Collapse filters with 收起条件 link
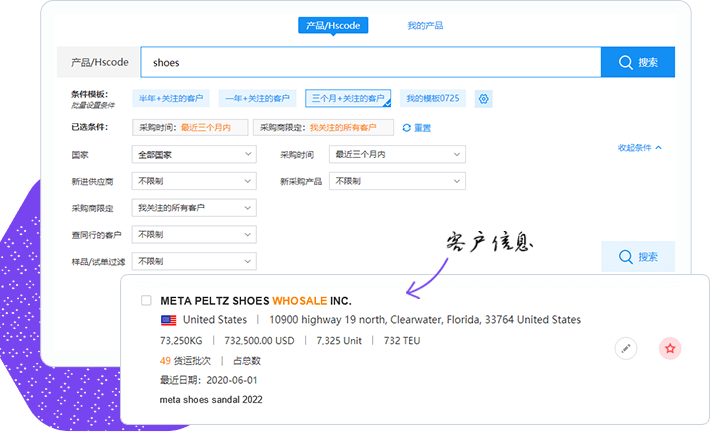 (x=640, y=148)
